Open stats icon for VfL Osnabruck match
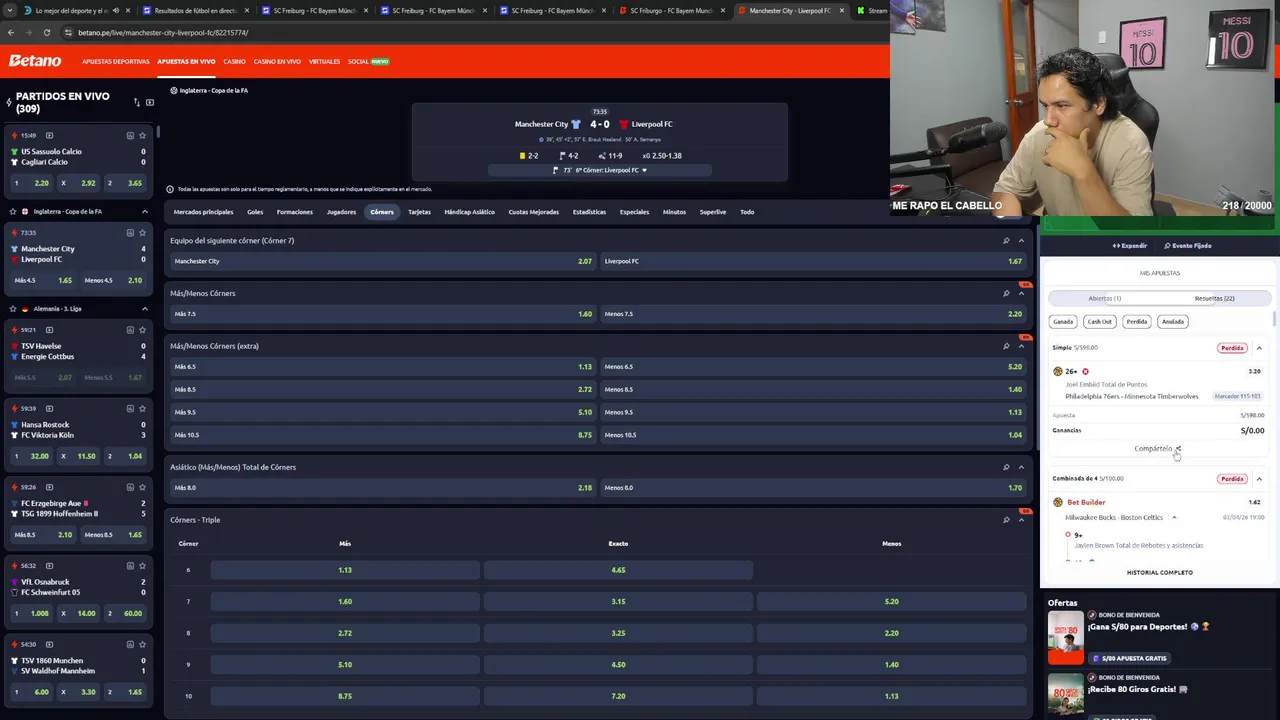 (130, 566)
